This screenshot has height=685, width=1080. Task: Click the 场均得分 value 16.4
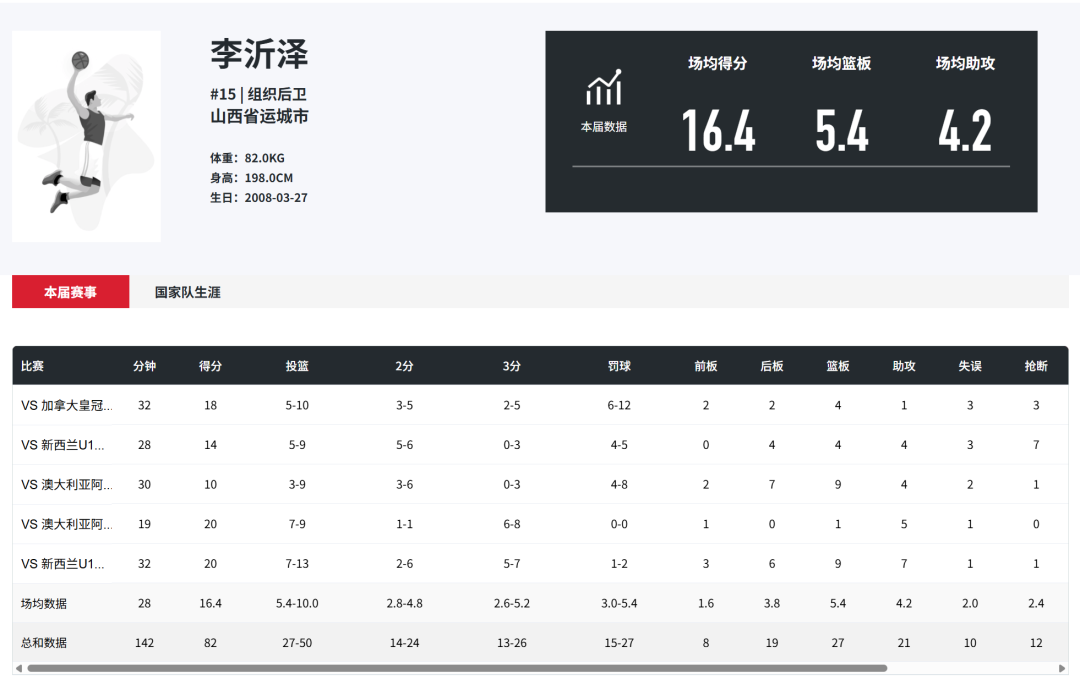click(718, 131)
